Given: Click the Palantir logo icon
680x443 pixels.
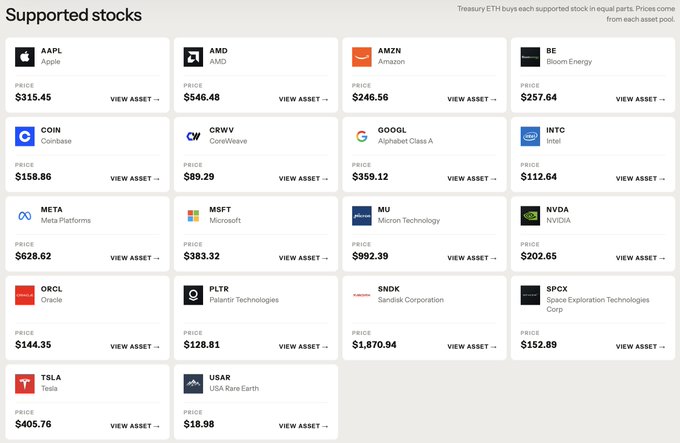Looking at the screenshot, I should pyautogui.click(x=193, y=295).
